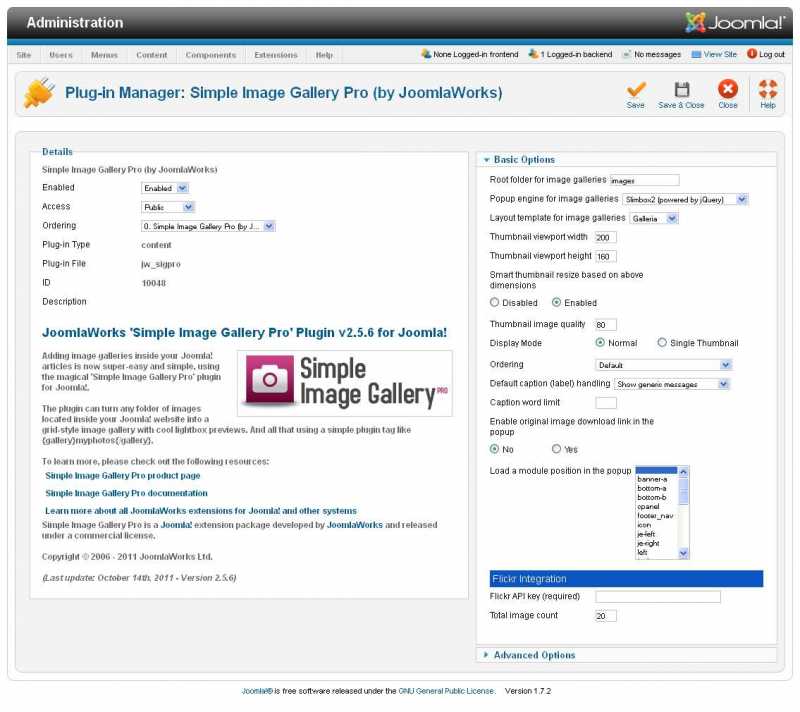This screenshot has width=800, height=712.
Task: Open the Basic Options Ordering dropdown
Action: pyautogui.click(x=664, y=365)
